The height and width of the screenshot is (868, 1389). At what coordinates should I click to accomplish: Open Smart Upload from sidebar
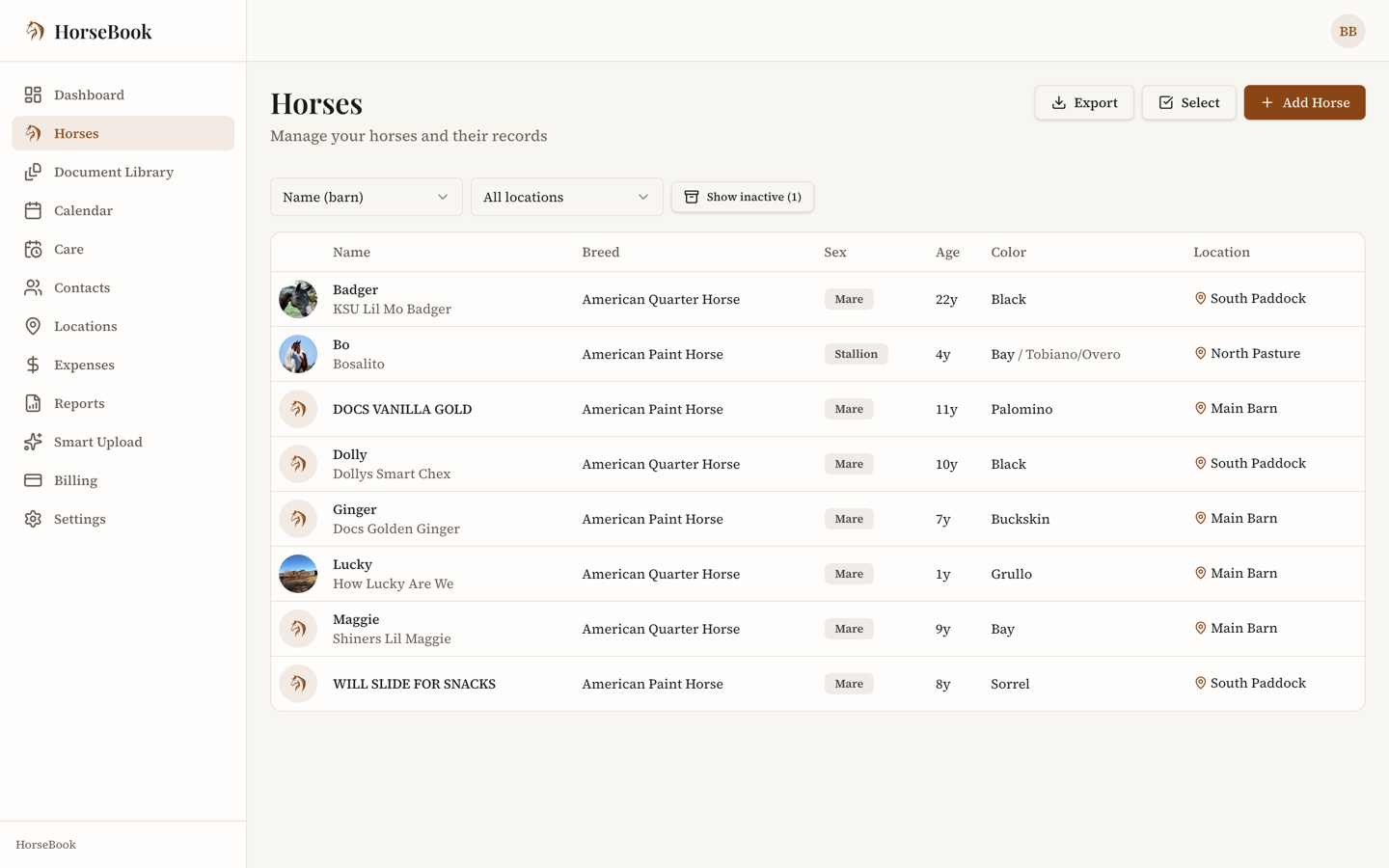click(123, 442)
